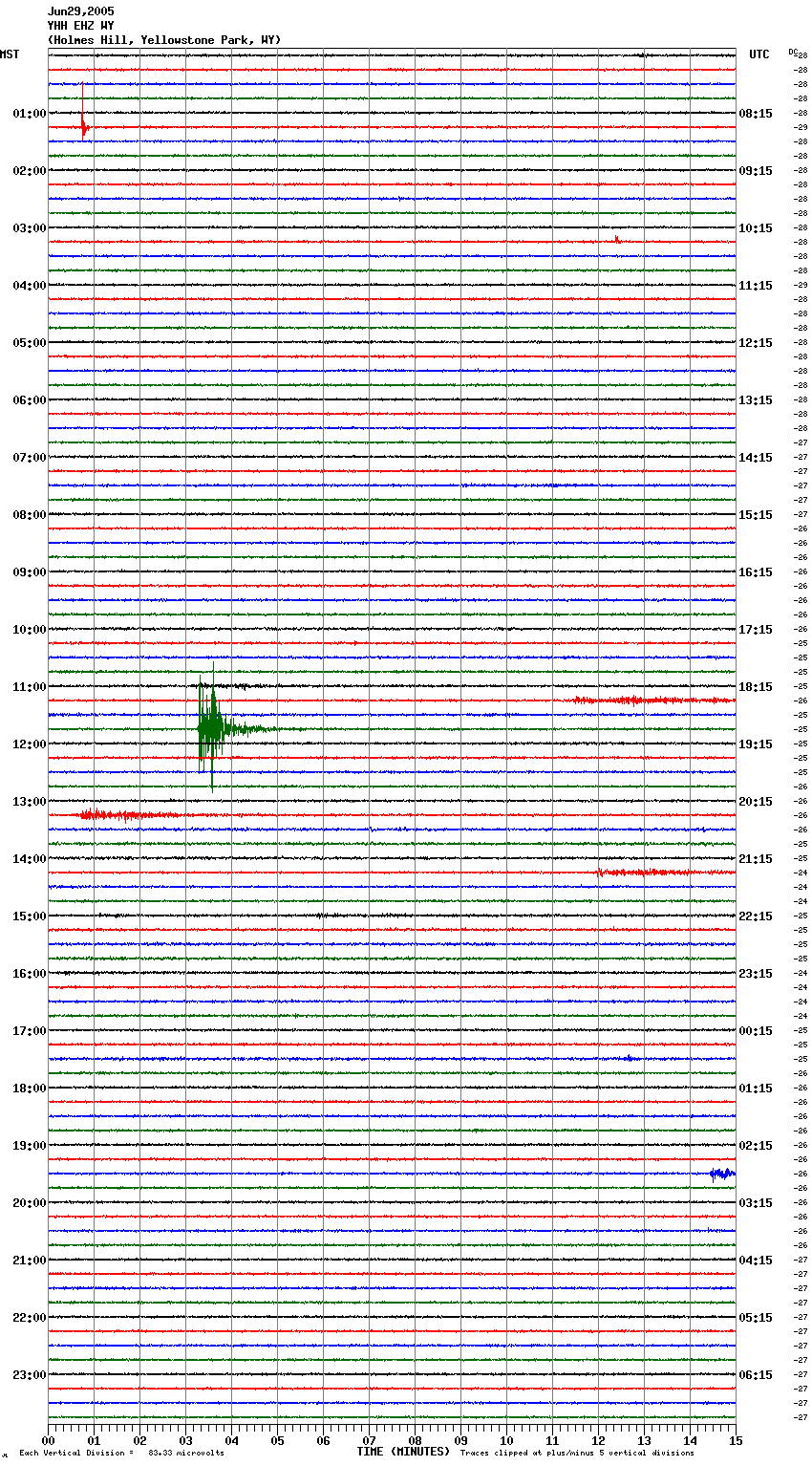Screen dimensions: 812x1466
Task: Click the 02:15 UTC time label
Action: click(756, 1146)
